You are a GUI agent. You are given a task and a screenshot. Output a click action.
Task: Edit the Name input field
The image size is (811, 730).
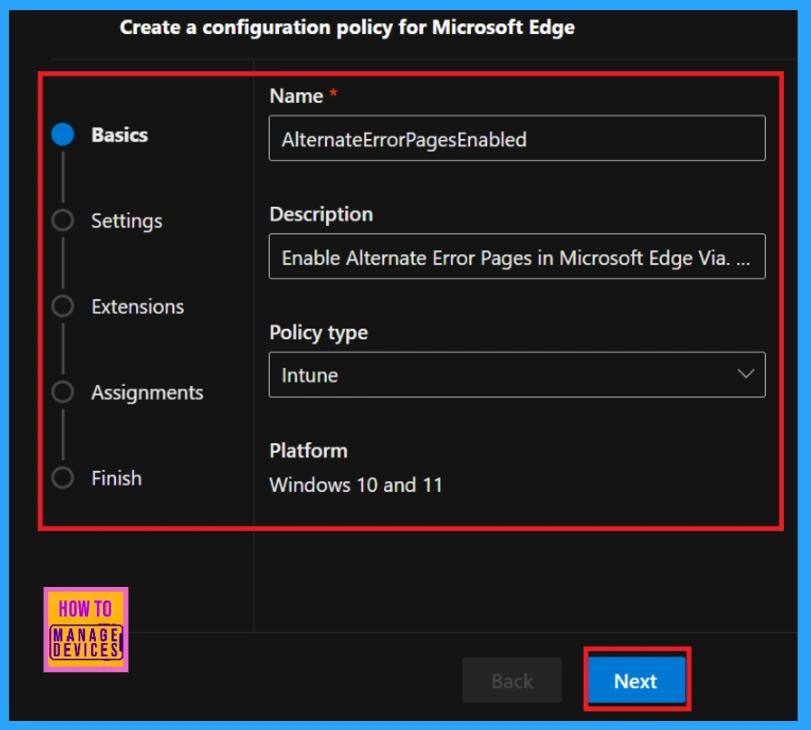[517, 138]
